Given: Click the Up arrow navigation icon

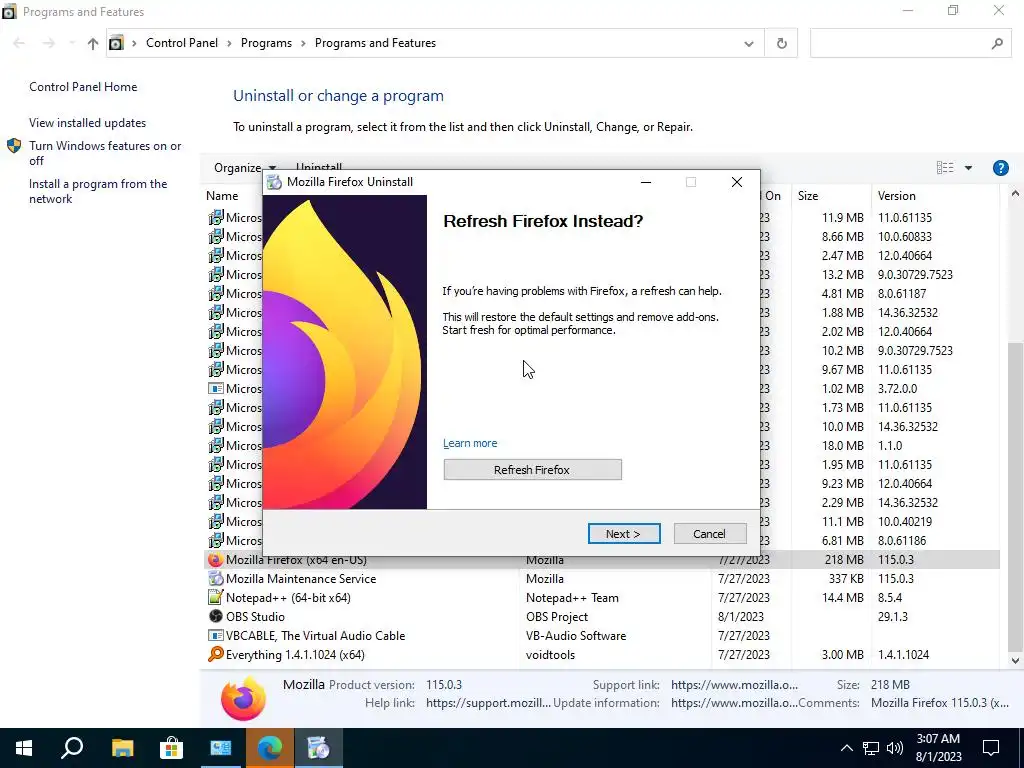Looking at the screenshot, I should tap(93, 44).
